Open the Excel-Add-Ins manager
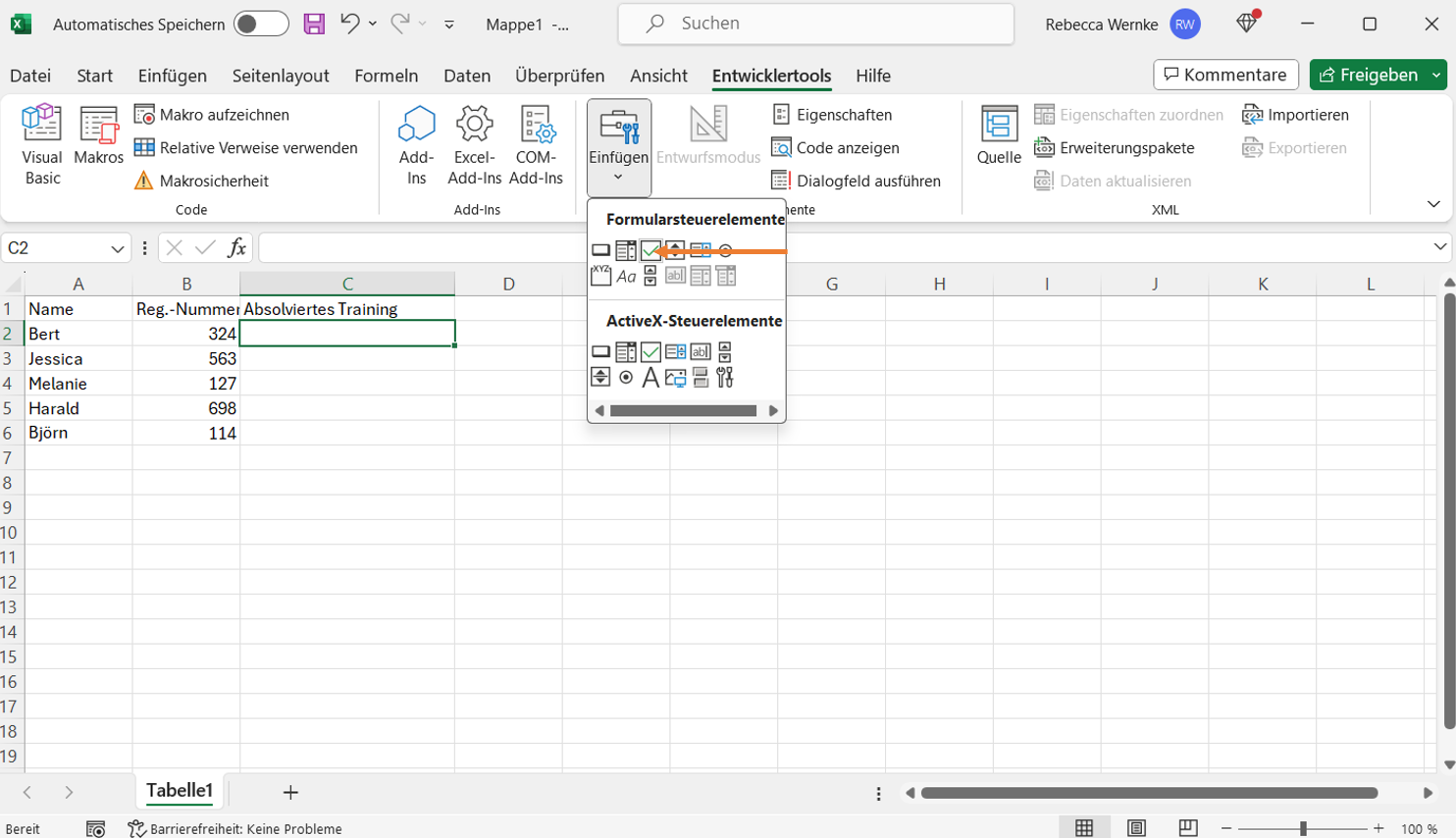The width and height of the screenshot is (1456, 838). (475, 145)
